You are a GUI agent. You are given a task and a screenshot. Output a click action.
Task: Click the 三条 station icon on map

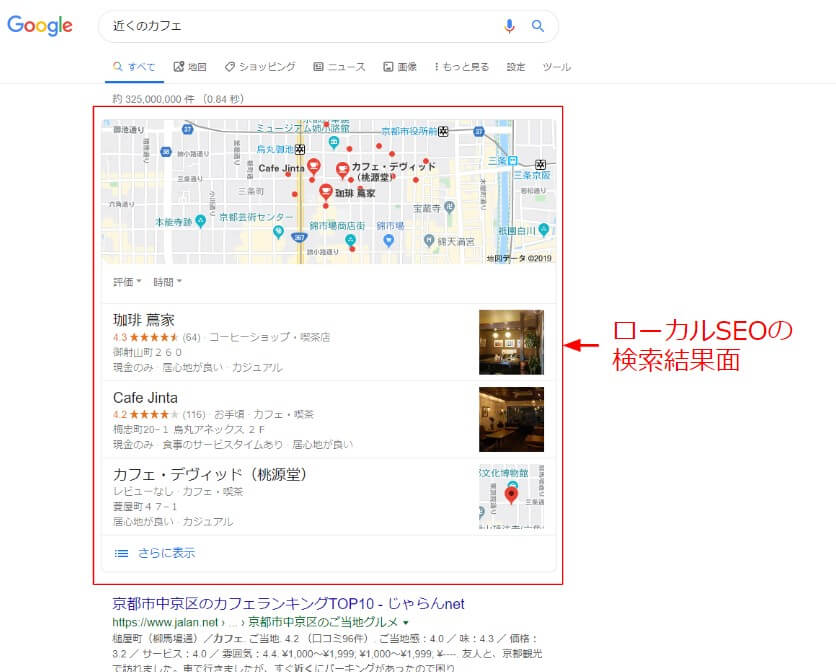pyautogui.click(x=512, y=160)
